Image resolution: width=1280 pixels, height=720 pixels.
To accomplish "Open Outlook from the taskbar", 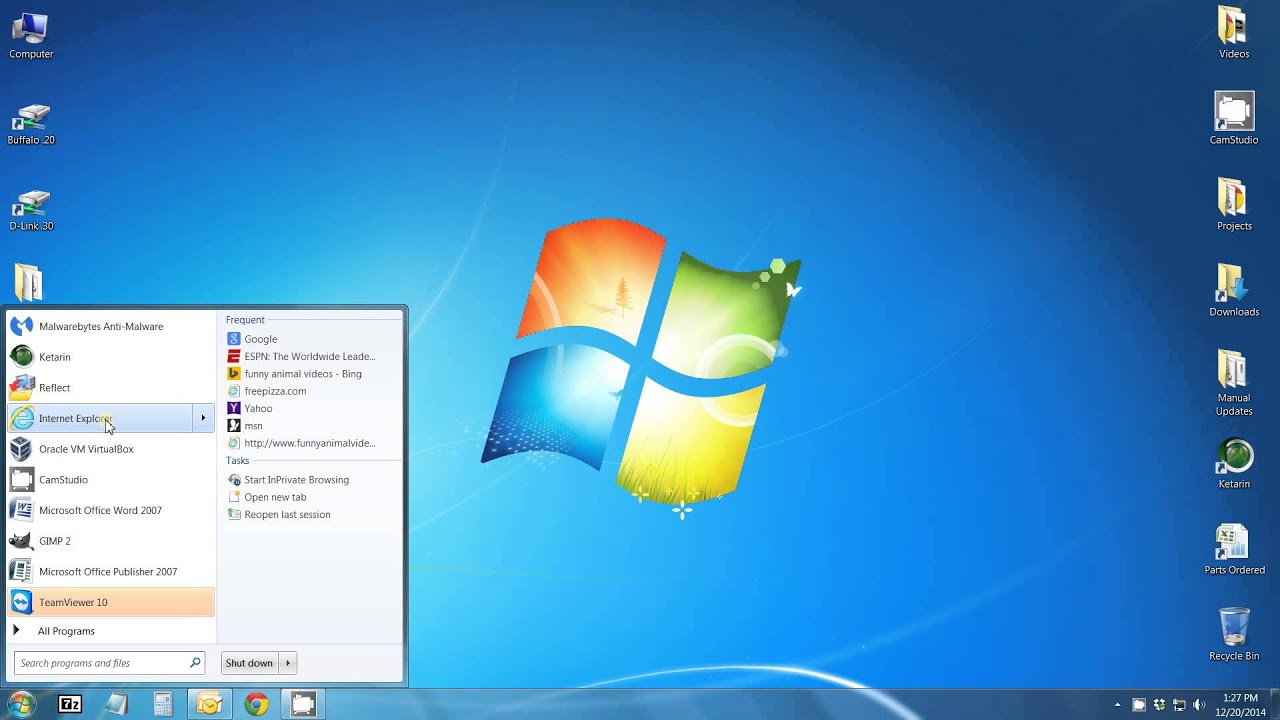I will pos(209,705).
